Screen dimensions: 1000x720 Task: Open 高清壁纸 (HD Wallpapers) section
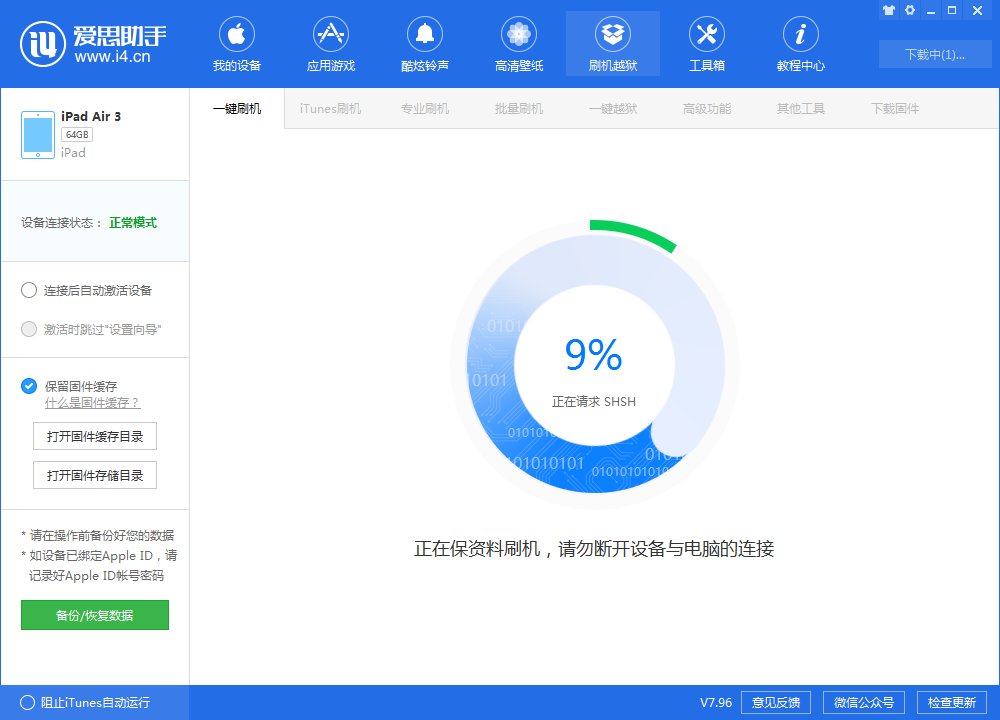pos(518,42)
